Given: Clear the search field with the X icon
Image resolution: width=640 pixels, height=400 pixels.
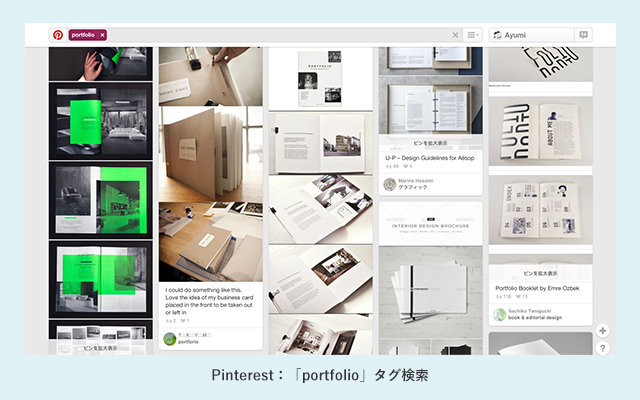Looking at the screenshot, I should point(456,35).
